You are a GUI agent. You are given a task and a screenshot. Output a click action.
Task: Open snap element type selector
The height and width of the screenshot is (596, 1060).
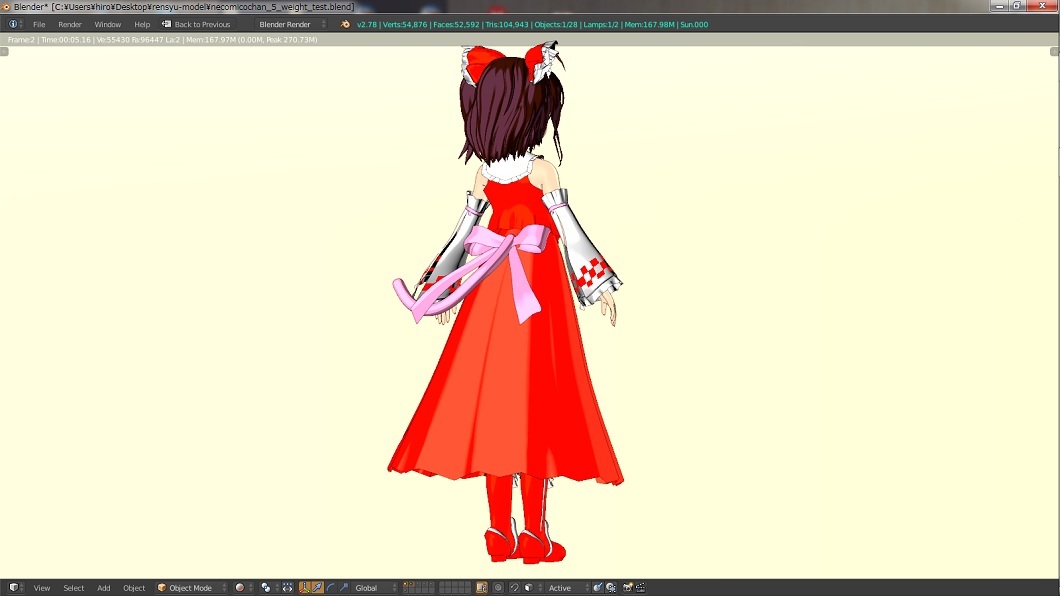(x=533, y=588)
